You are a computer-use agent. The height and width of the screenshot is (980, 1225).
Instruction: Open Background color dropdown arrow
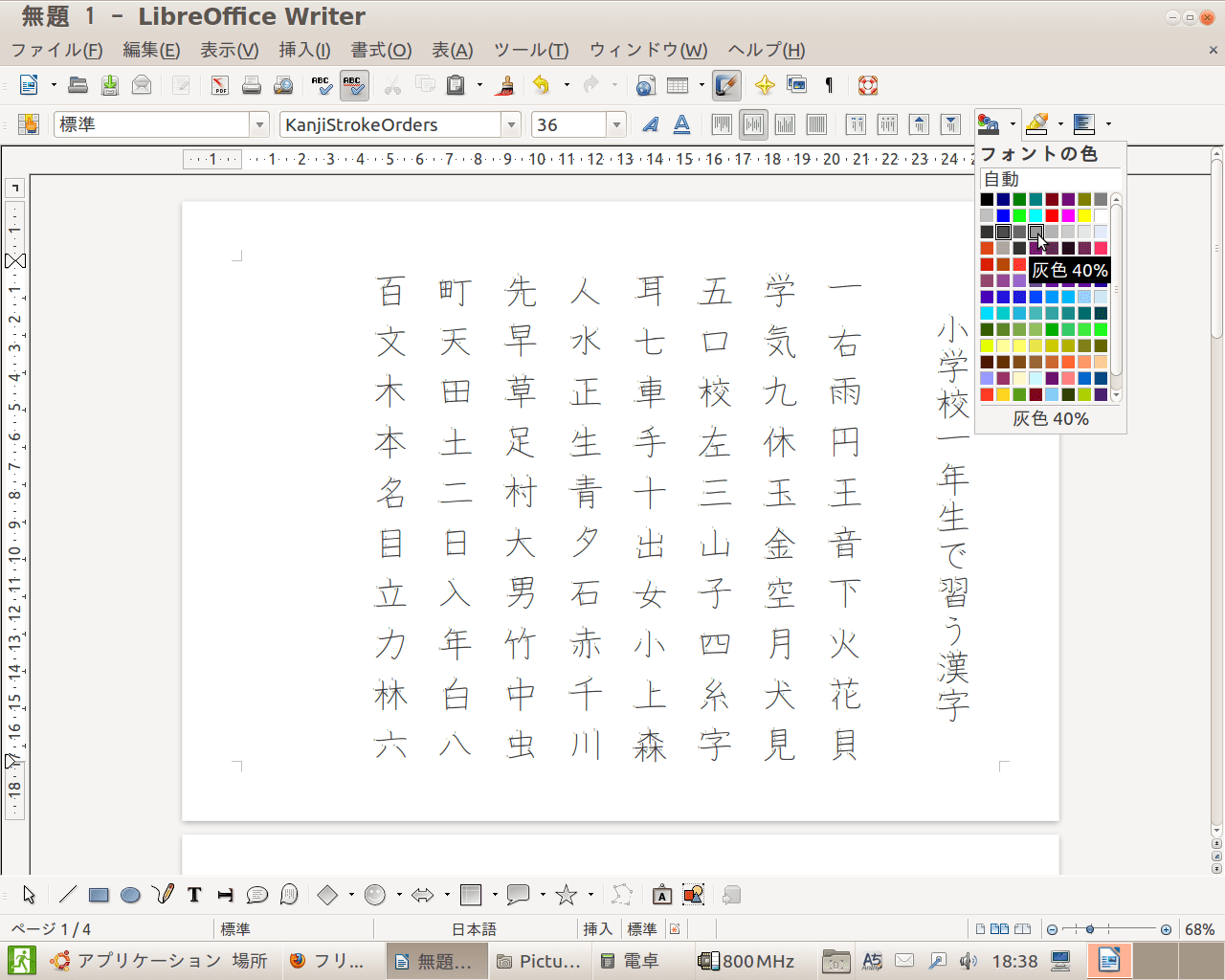[1108, 123]
